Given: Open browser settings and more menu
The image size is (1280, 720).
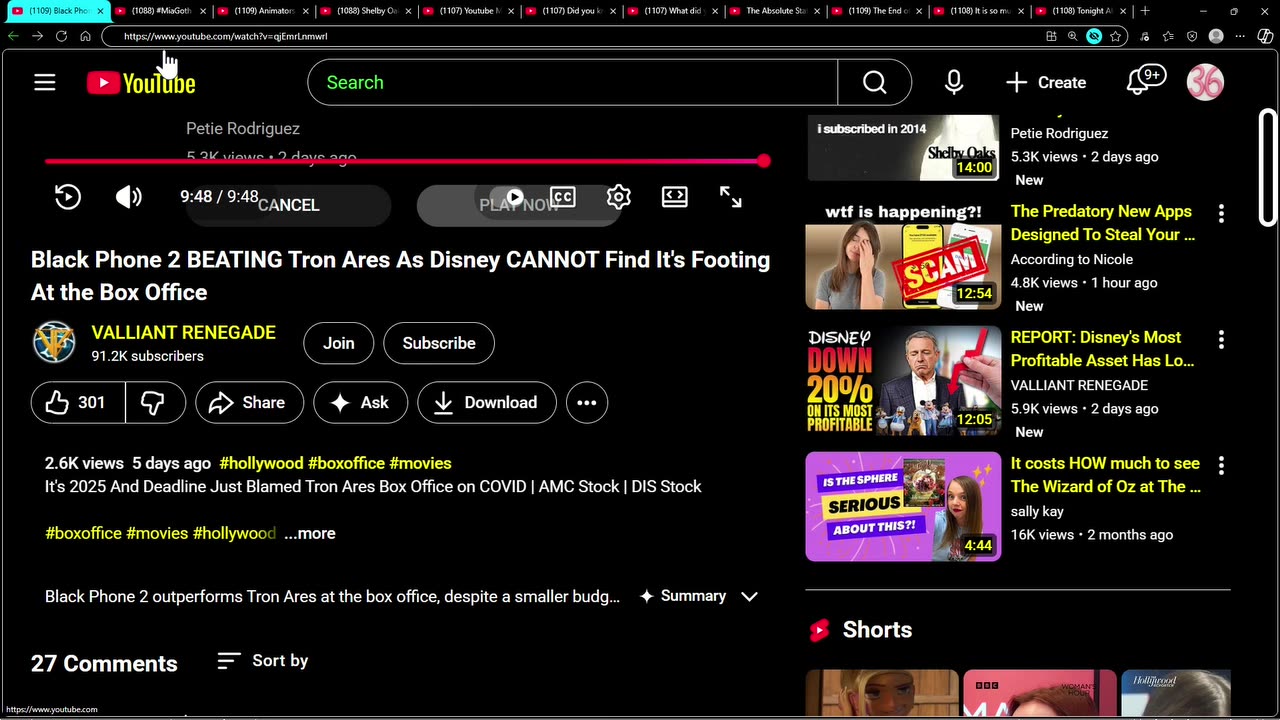Looking at the screenshot, I should tap(1240, 36).
